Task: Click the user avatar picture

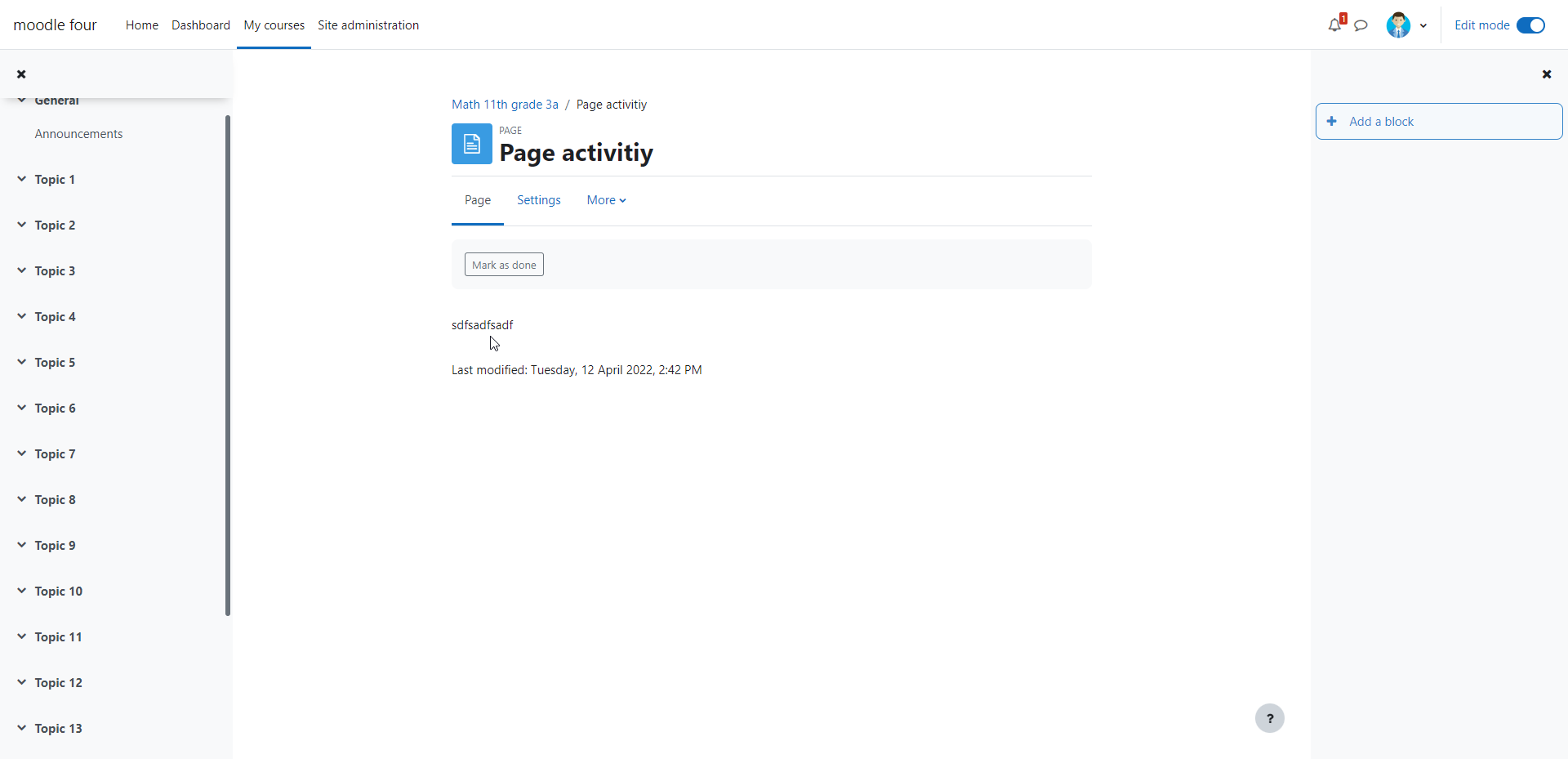Action: (1398, 25)
